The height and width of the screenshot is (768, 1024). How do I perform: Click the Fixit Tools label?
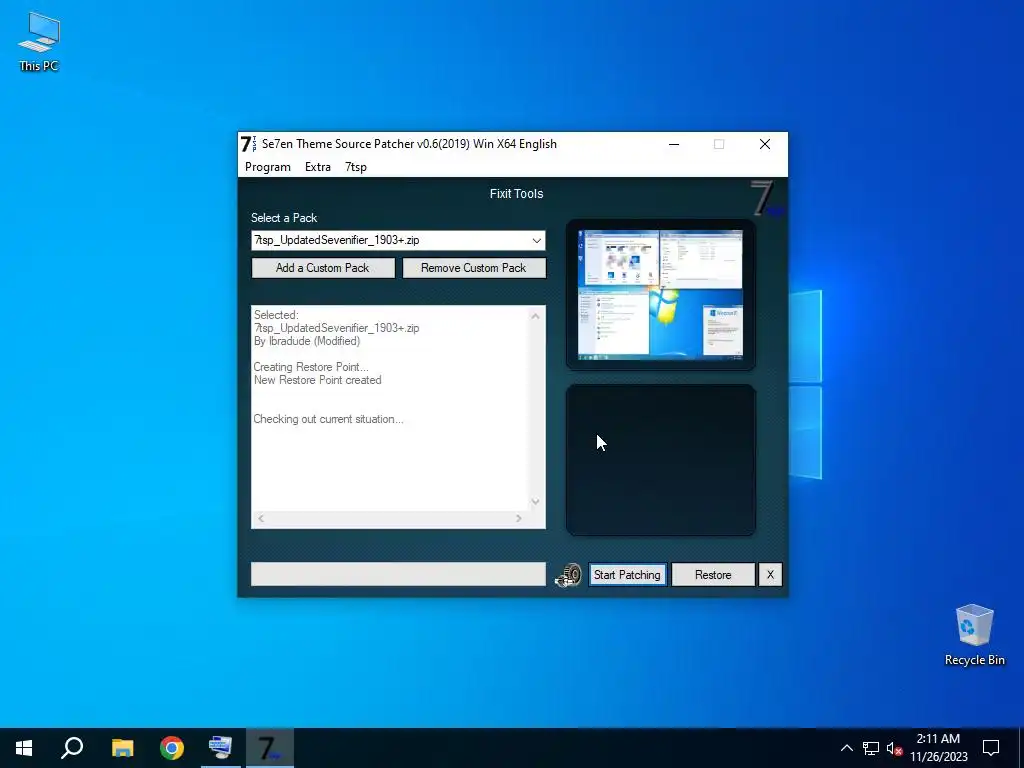click(516, 193)
